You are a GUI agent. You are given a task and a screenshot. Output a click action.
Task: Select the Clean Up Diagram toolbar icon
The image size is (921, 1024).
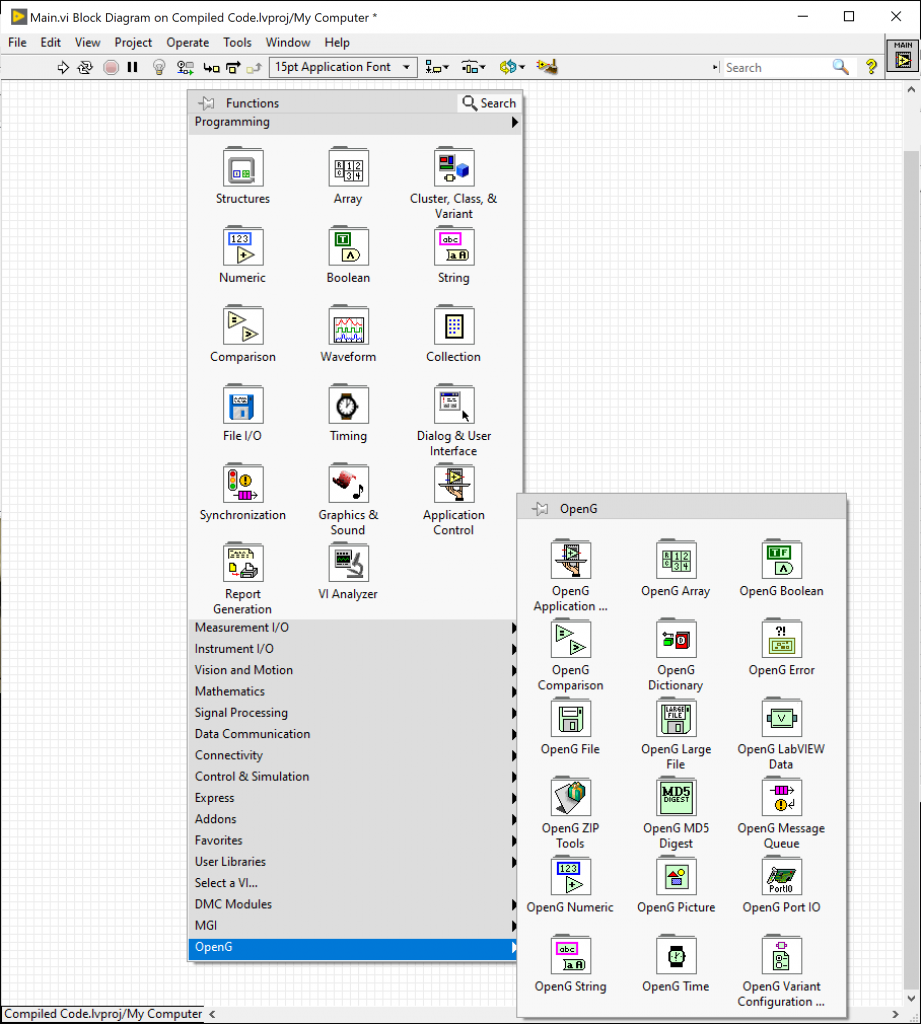[x=546, y=67]
